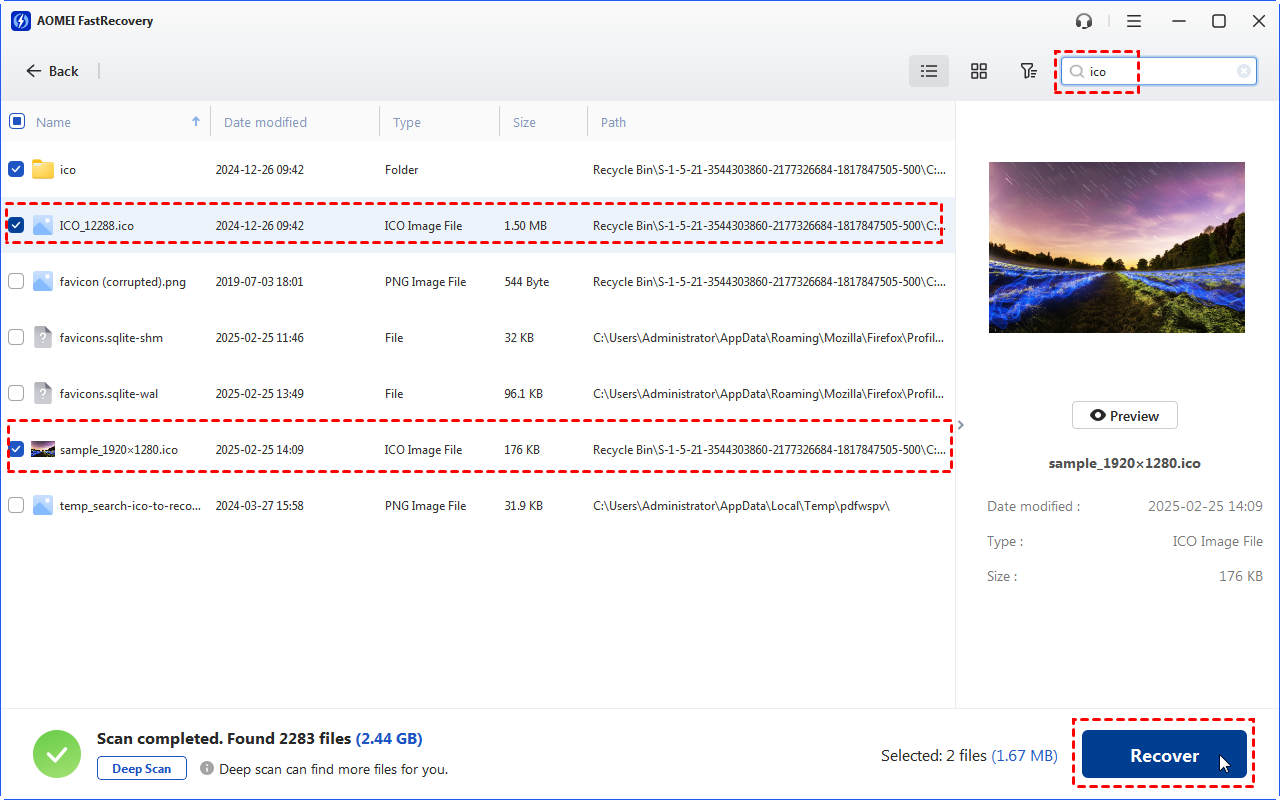1280x800 pixels.
Task: Toggle the Name sort direction arrow
Action: (x=195, y=121)
